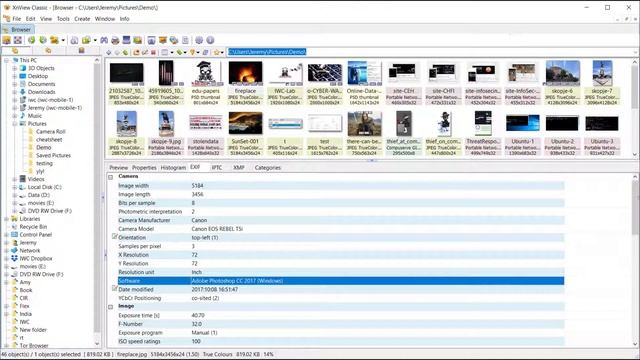Switch to the Histogram tab
The width and height of the screenshot is (640, 360).
173,168
